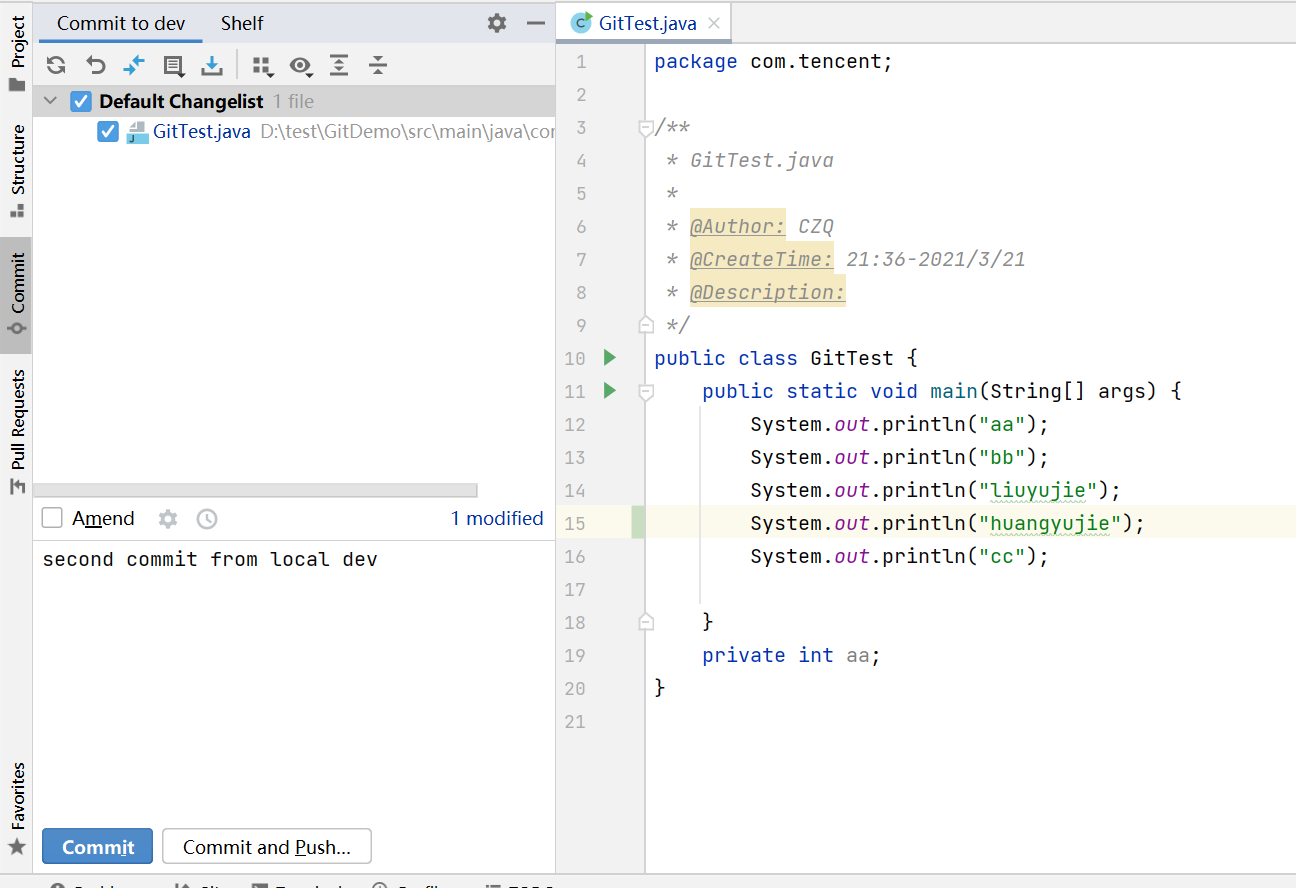The image size is (1296, 888).
Task: Uncheck the GitTest.java file checkbox
Action: tap(108, 132)
